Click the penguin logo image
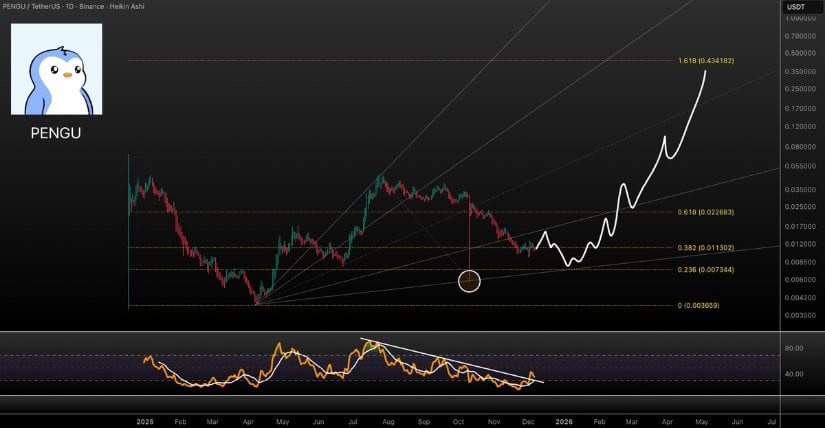This screenshot has width=825, height=428. (x=56, y=69)
